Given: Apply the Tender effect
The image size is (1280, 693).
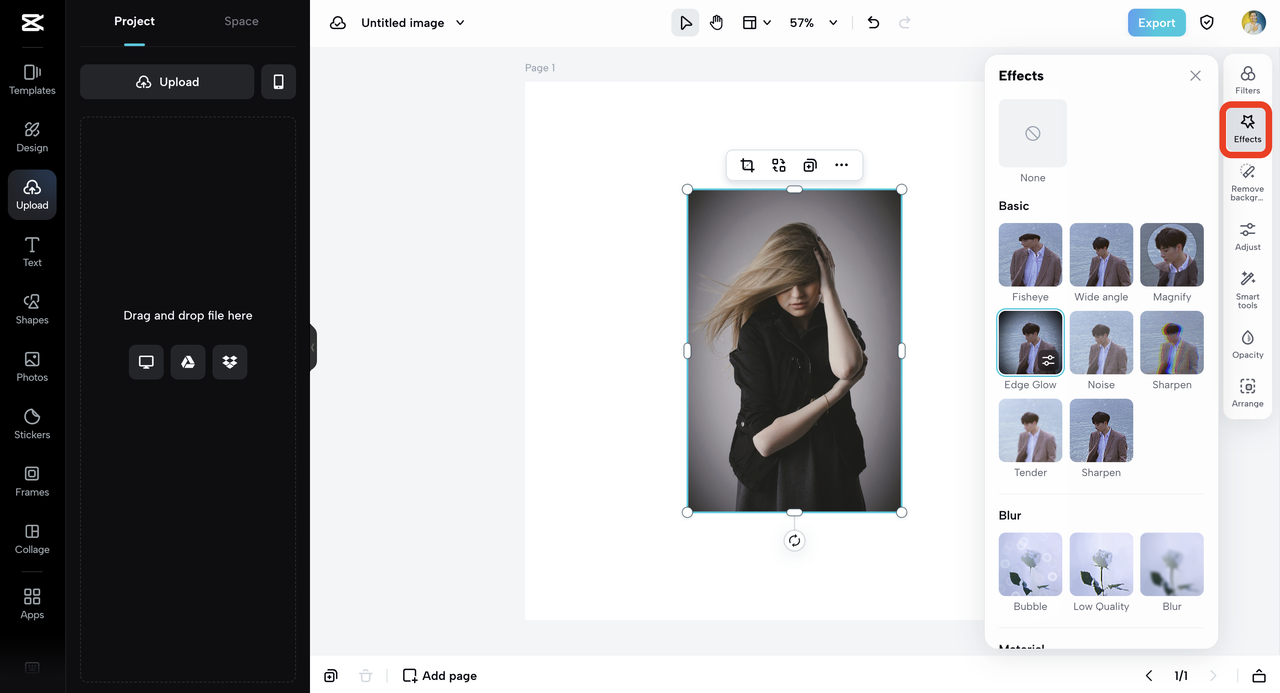Looking at the screenshot, I should [x=1030, y=431].
